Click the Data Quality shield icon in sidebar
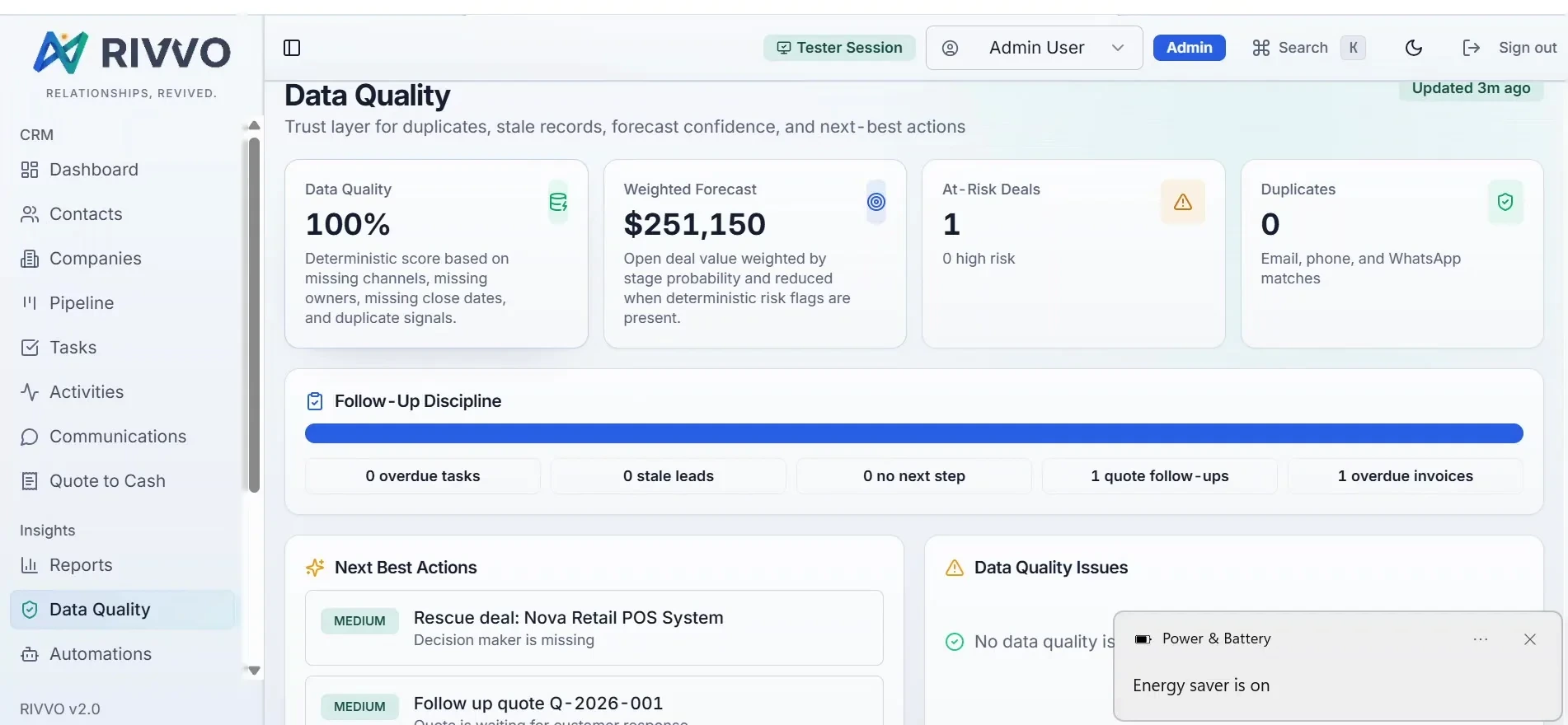Screen dimensions: 1568x725 (x=30, y=610)
